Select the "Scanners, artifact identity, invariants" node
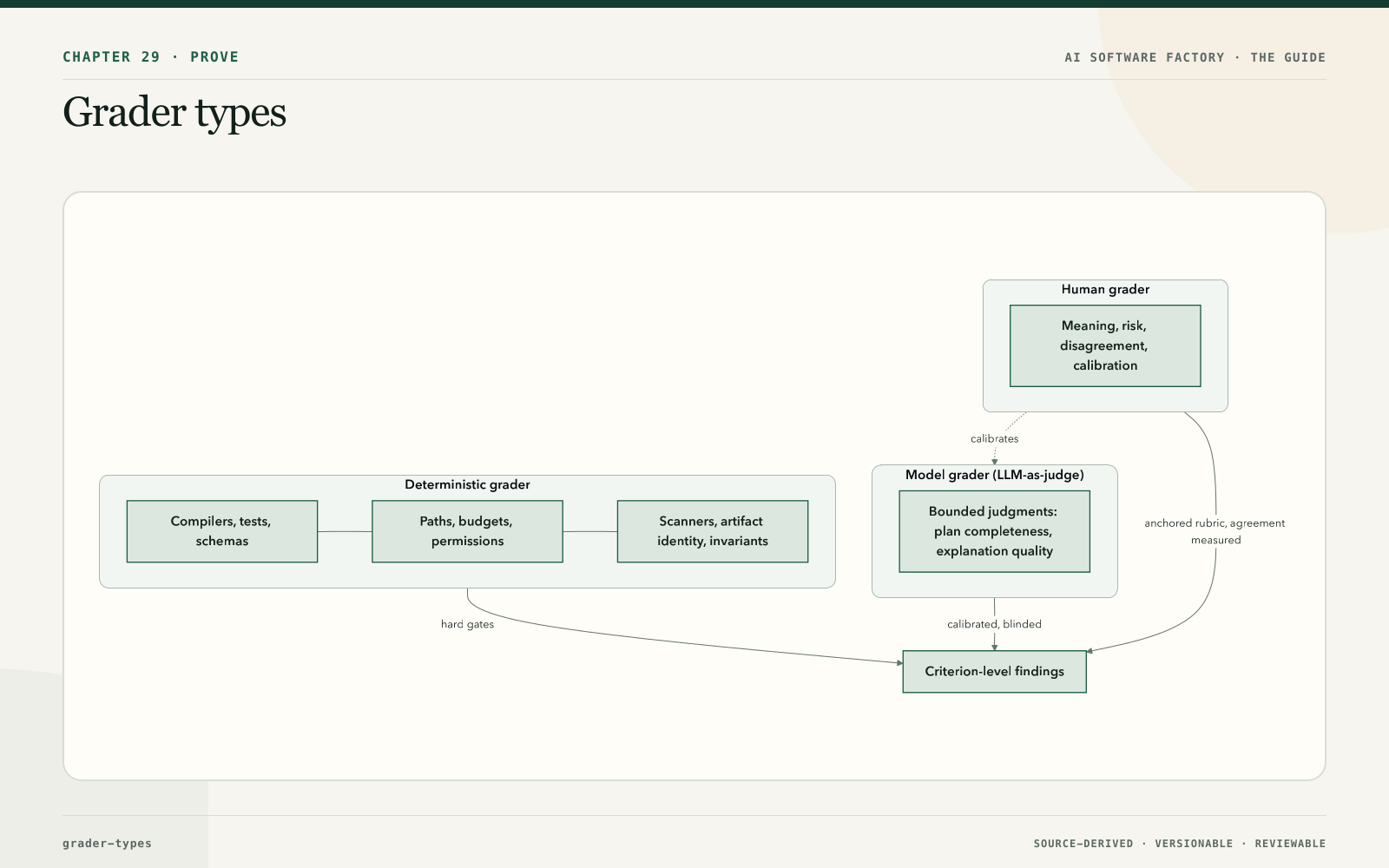1389x868 pixels. click(x=713, y=531)
